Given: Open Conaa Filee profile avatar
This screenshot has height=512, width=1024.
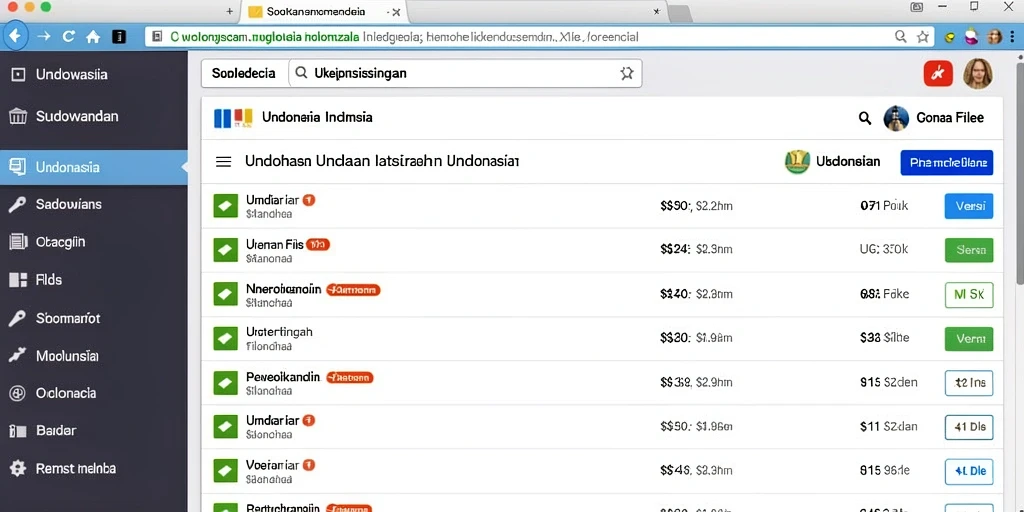Looking at the screenshot, I should [896, 118].
